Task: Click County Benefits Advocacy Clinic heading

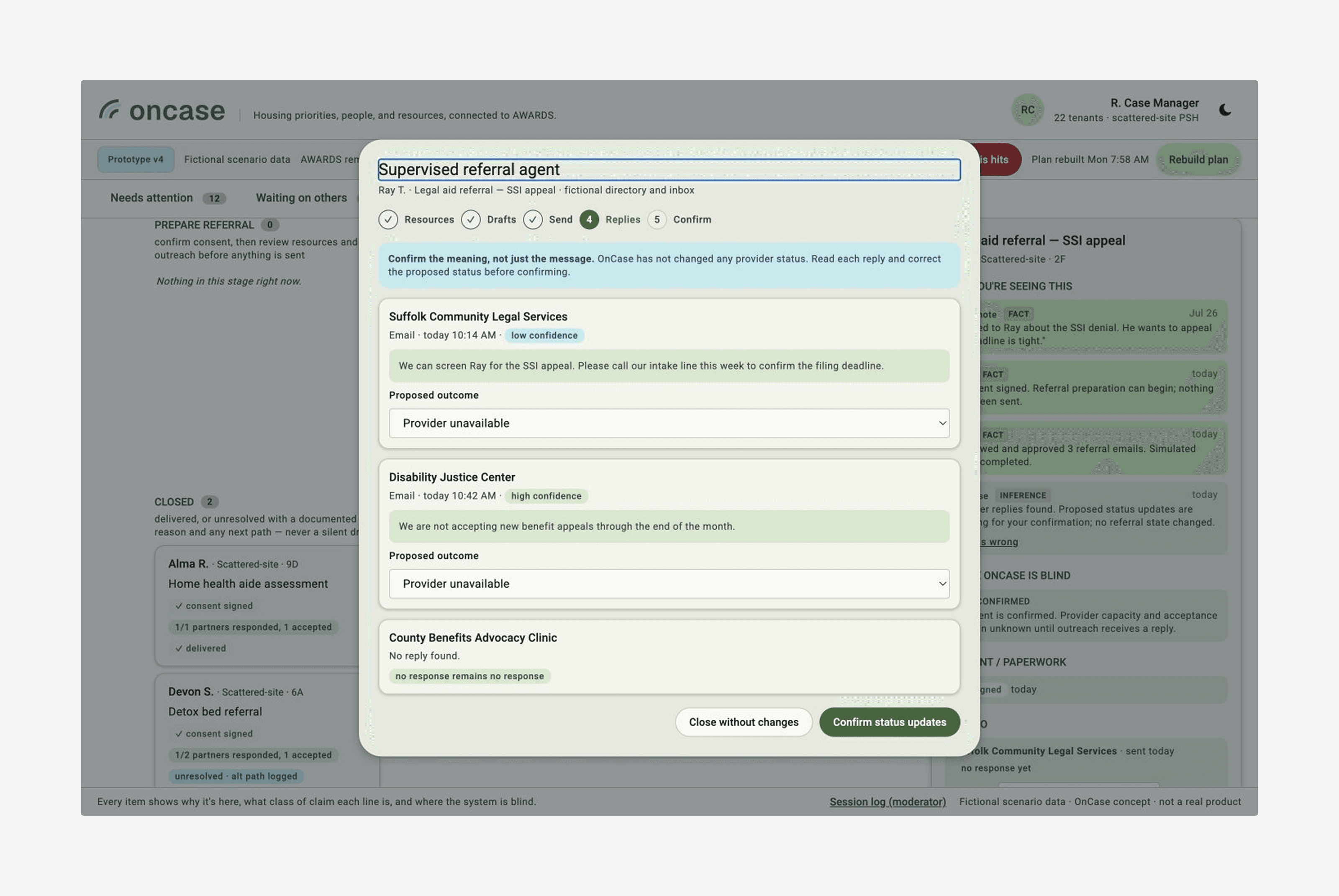Action: tap(472, 637)
